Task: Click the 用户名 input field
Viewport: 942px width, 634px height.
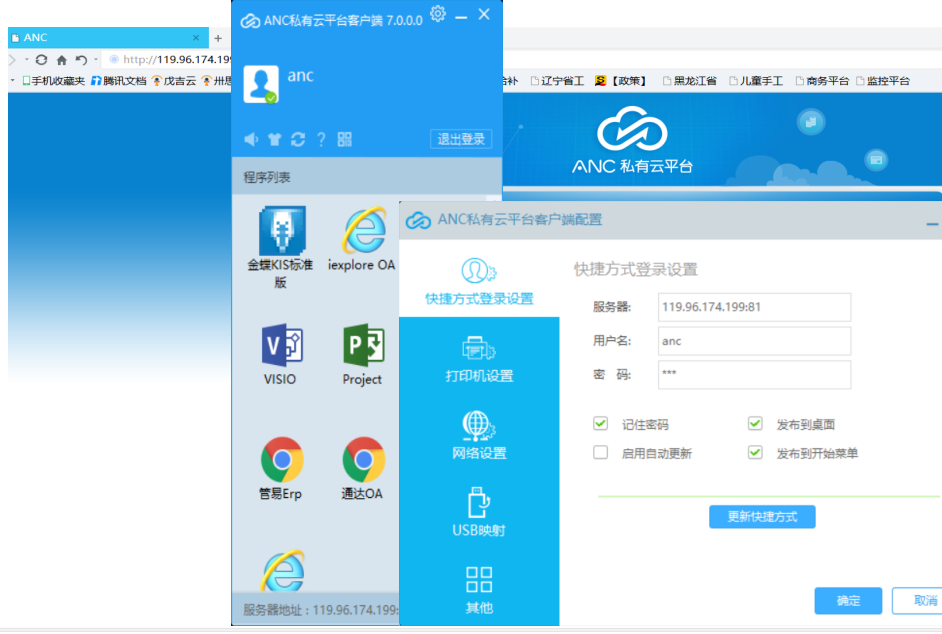Action: (754, 341)
